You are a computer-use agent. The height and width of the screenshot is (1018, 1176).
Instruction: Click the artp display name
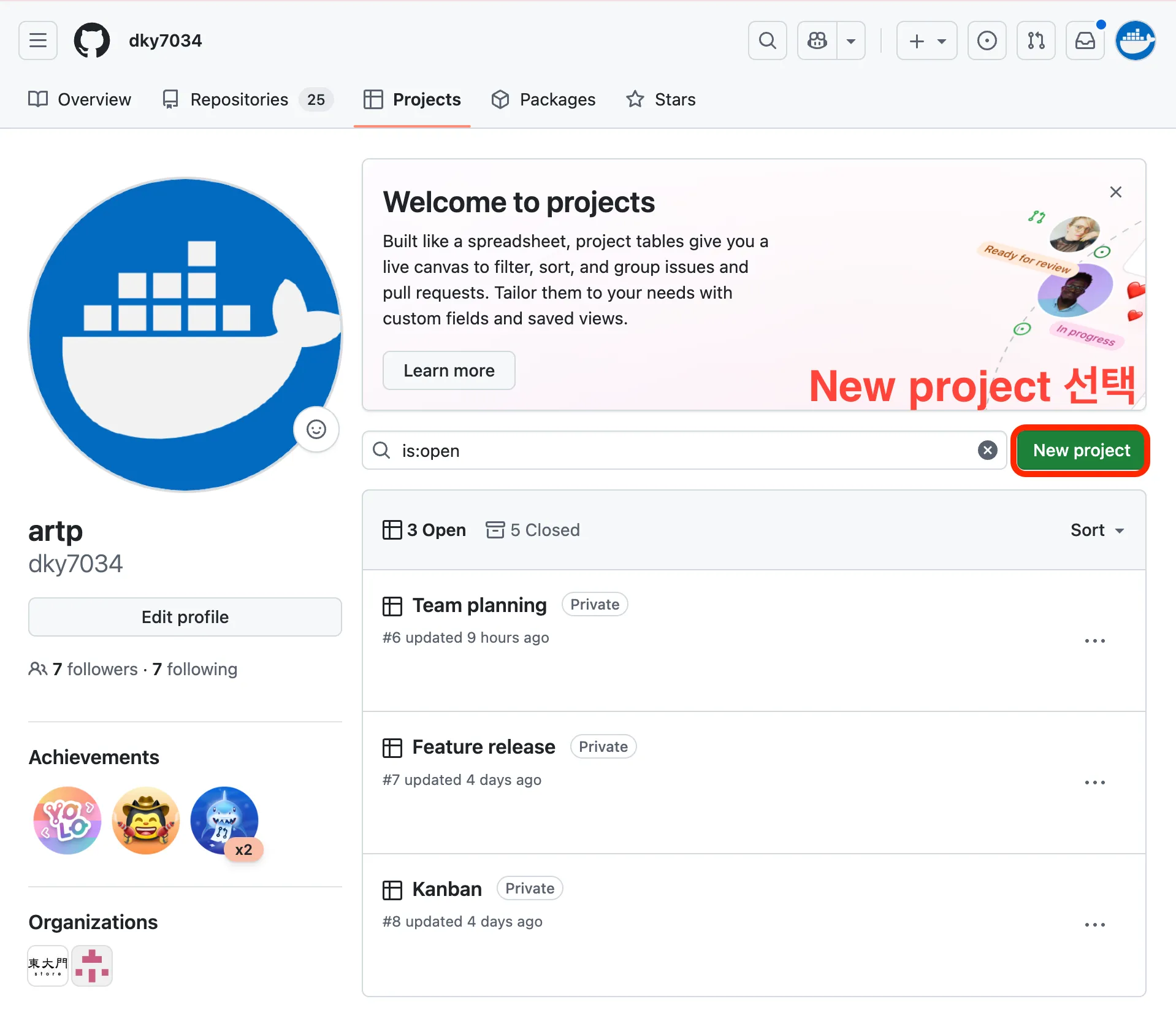tap(55, 531)
